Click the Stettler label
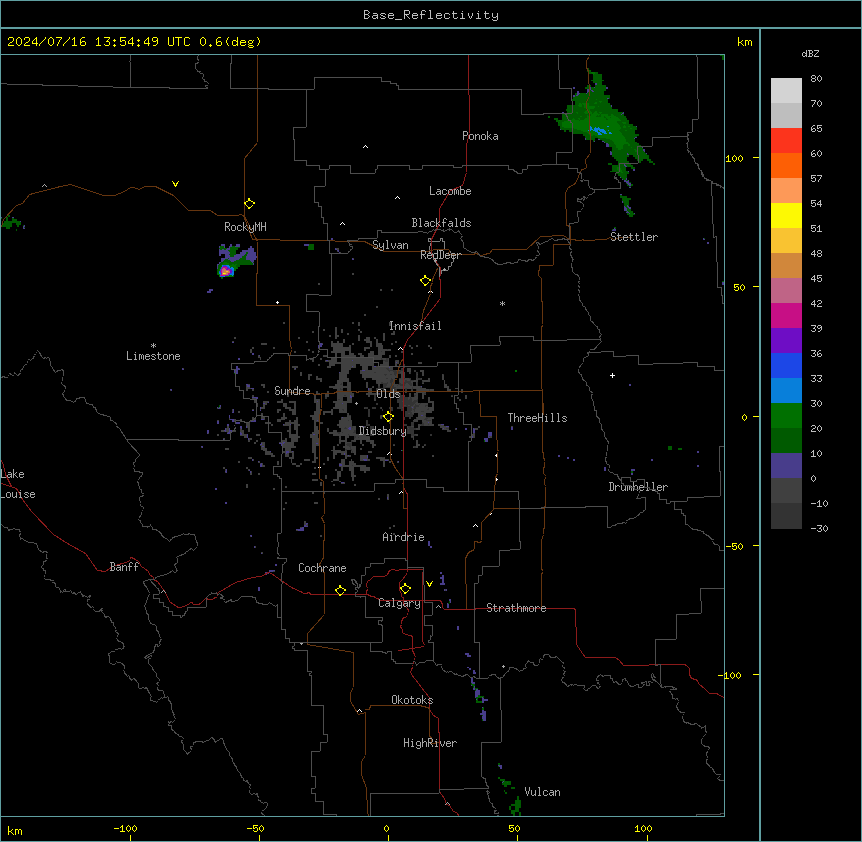Screen dimensions: 862x842 tap(634, 237)
